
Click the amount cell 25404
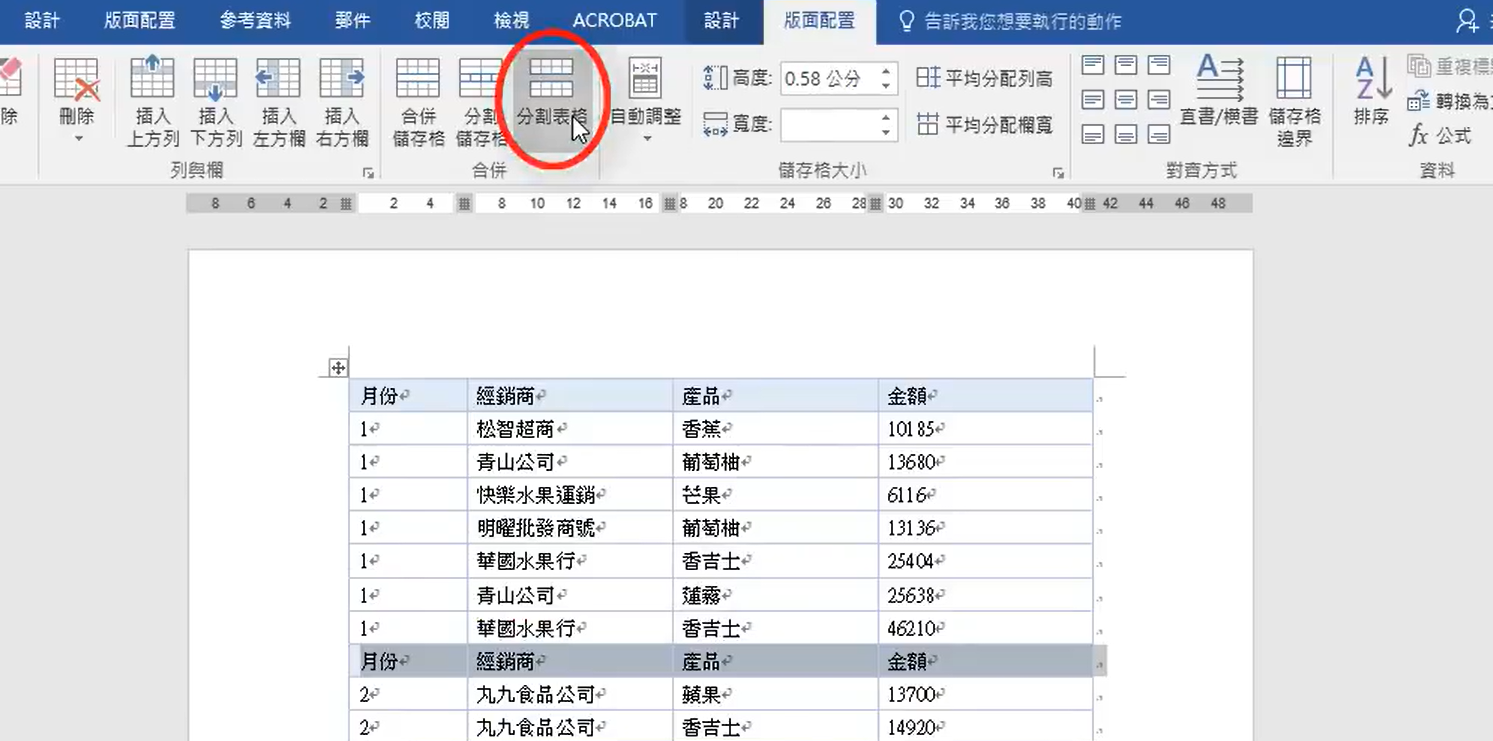(985, 561)
